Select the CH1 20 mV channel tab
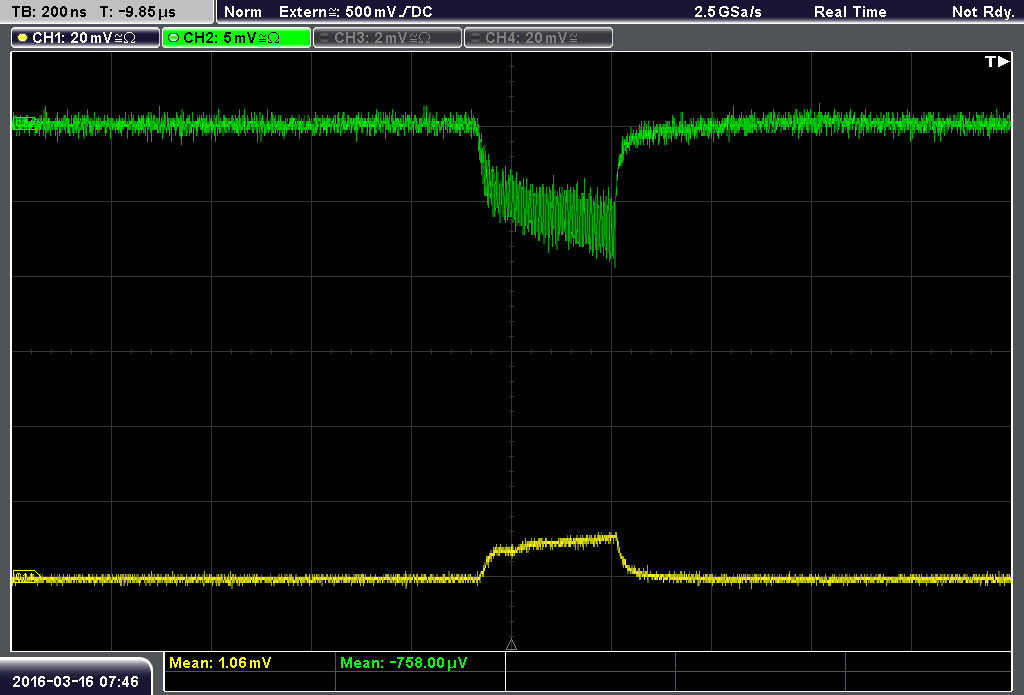This screenshot has width=1024, height=695. pos(86,38)
